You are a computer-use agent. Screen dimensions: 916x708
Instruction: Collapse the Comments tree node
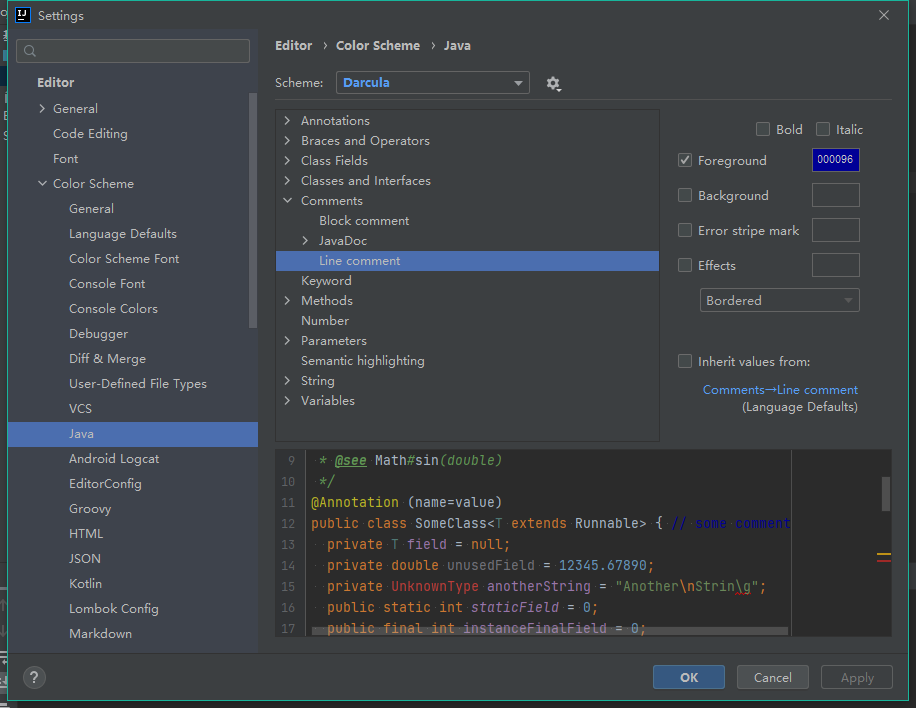(x=288, y=201)
